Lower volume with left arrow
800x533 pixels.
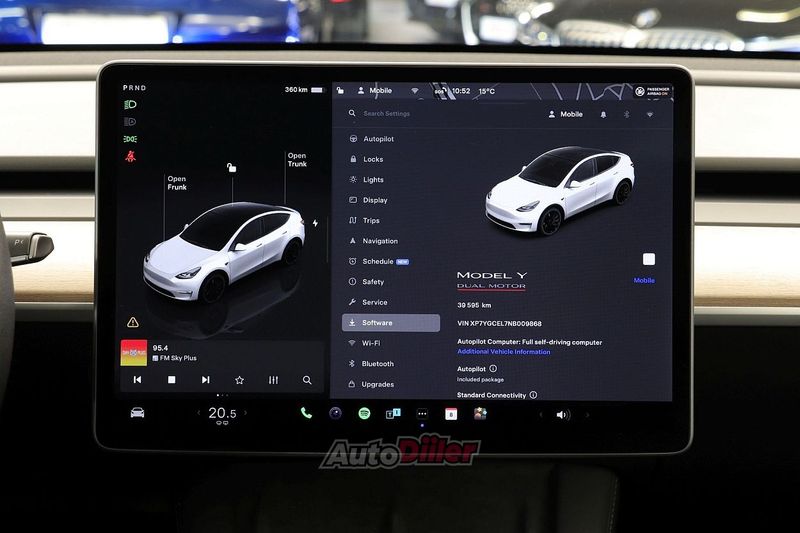(541, 415)
